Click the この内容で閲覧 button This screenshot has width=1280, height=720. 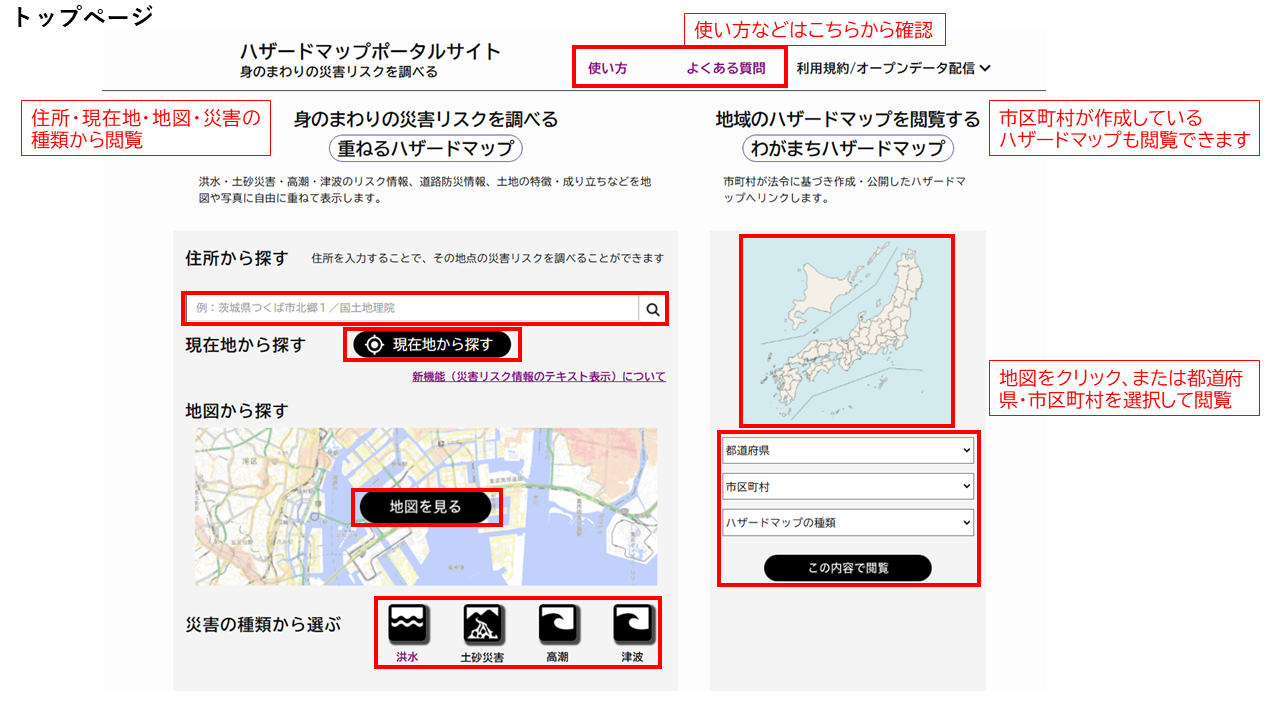(847, 568)
